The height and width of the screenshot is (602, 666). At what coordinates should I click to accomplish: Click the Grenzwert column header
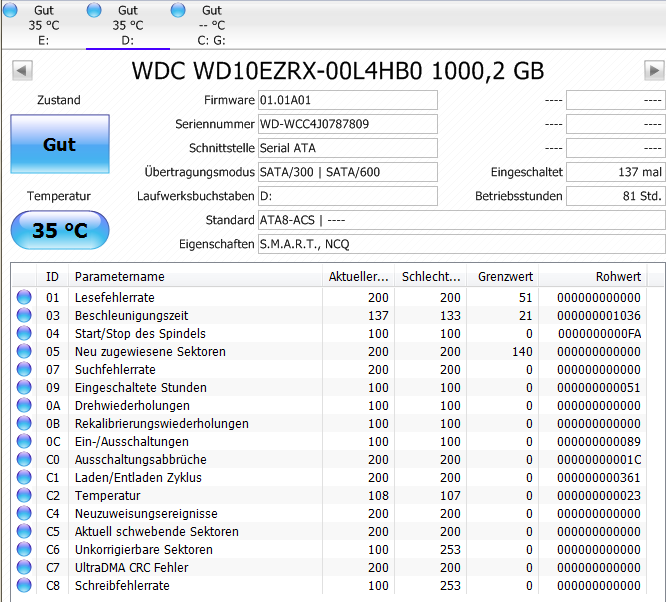503,277
